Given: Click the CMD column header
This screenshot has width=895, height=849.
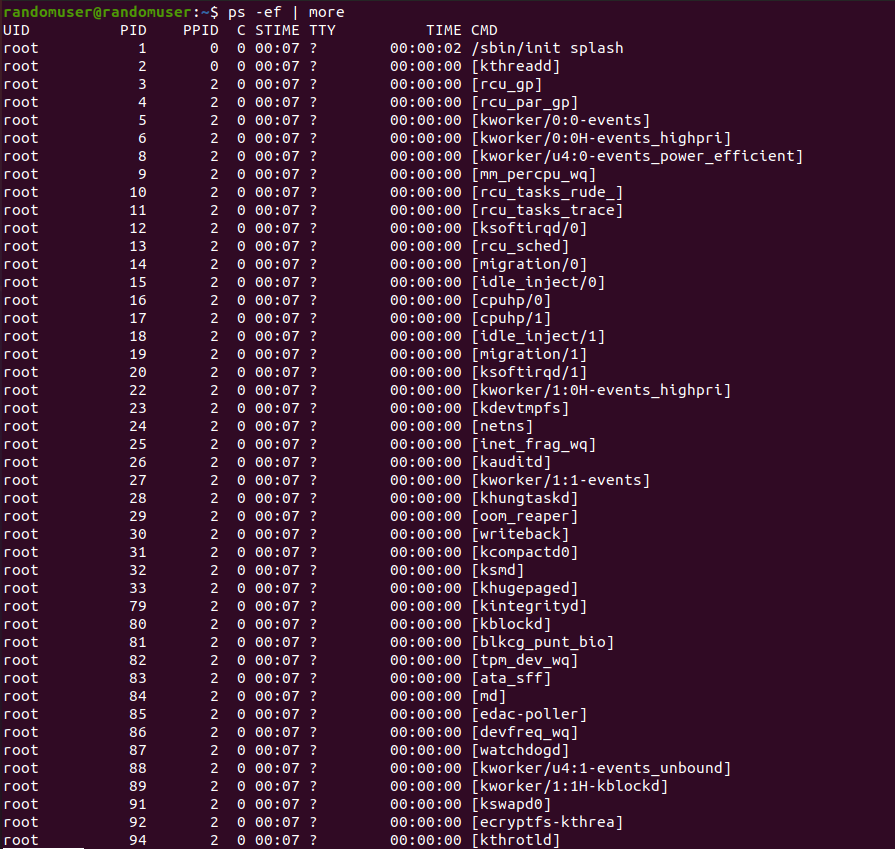Looking at the screenshot, I should pos(484,30).
